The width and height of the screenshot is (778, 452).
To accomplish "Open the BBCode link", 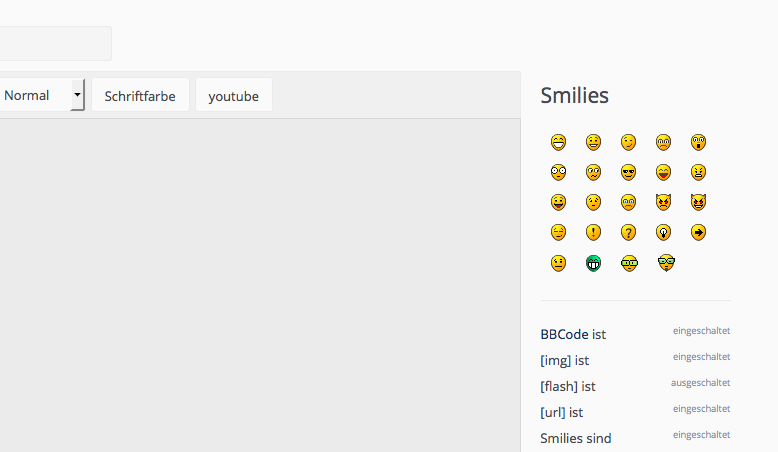I will 564,334.
